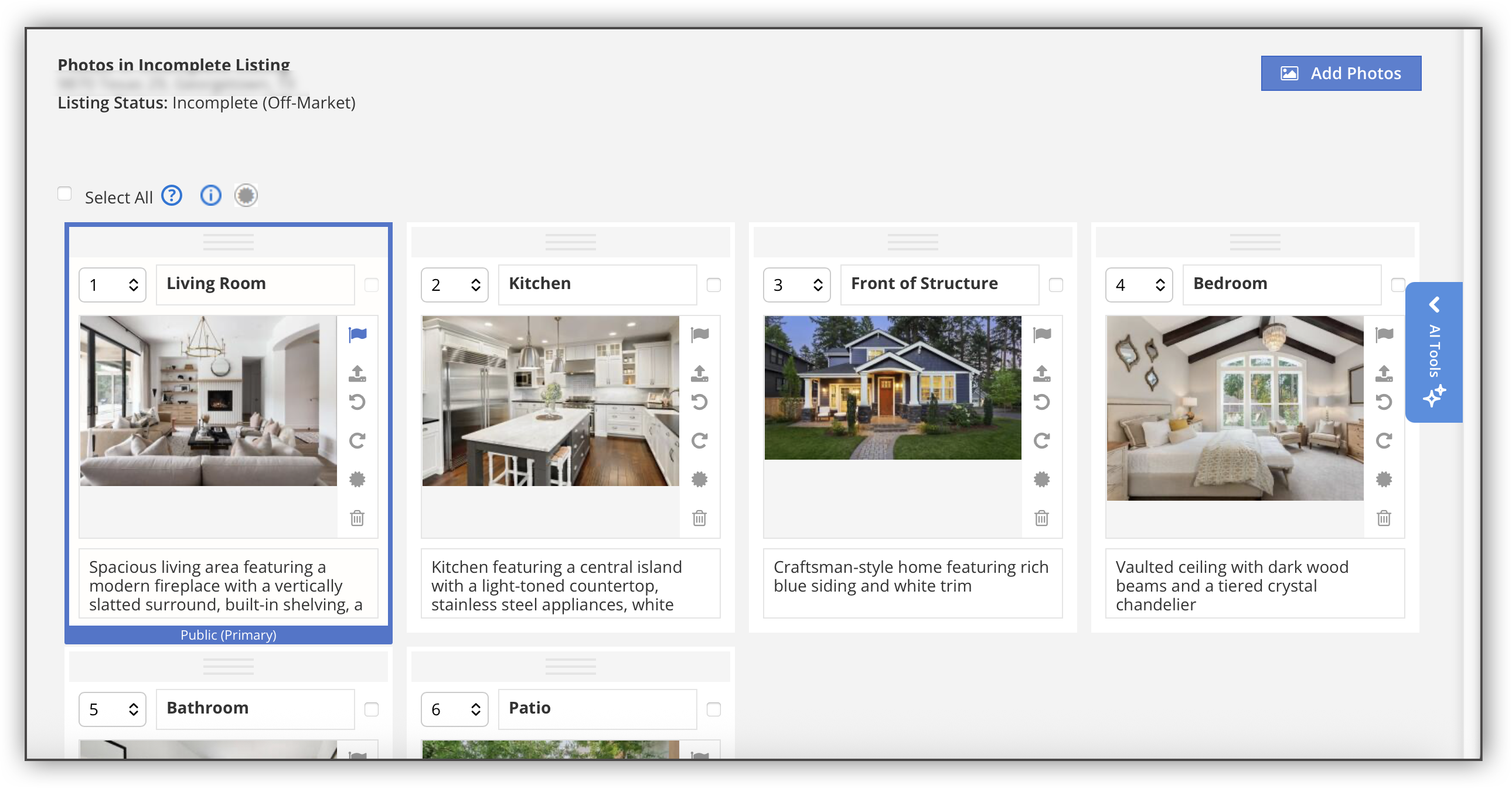Open the order selector for photo 3
Screen dimensions: 1512x788
tap(796, 285)
